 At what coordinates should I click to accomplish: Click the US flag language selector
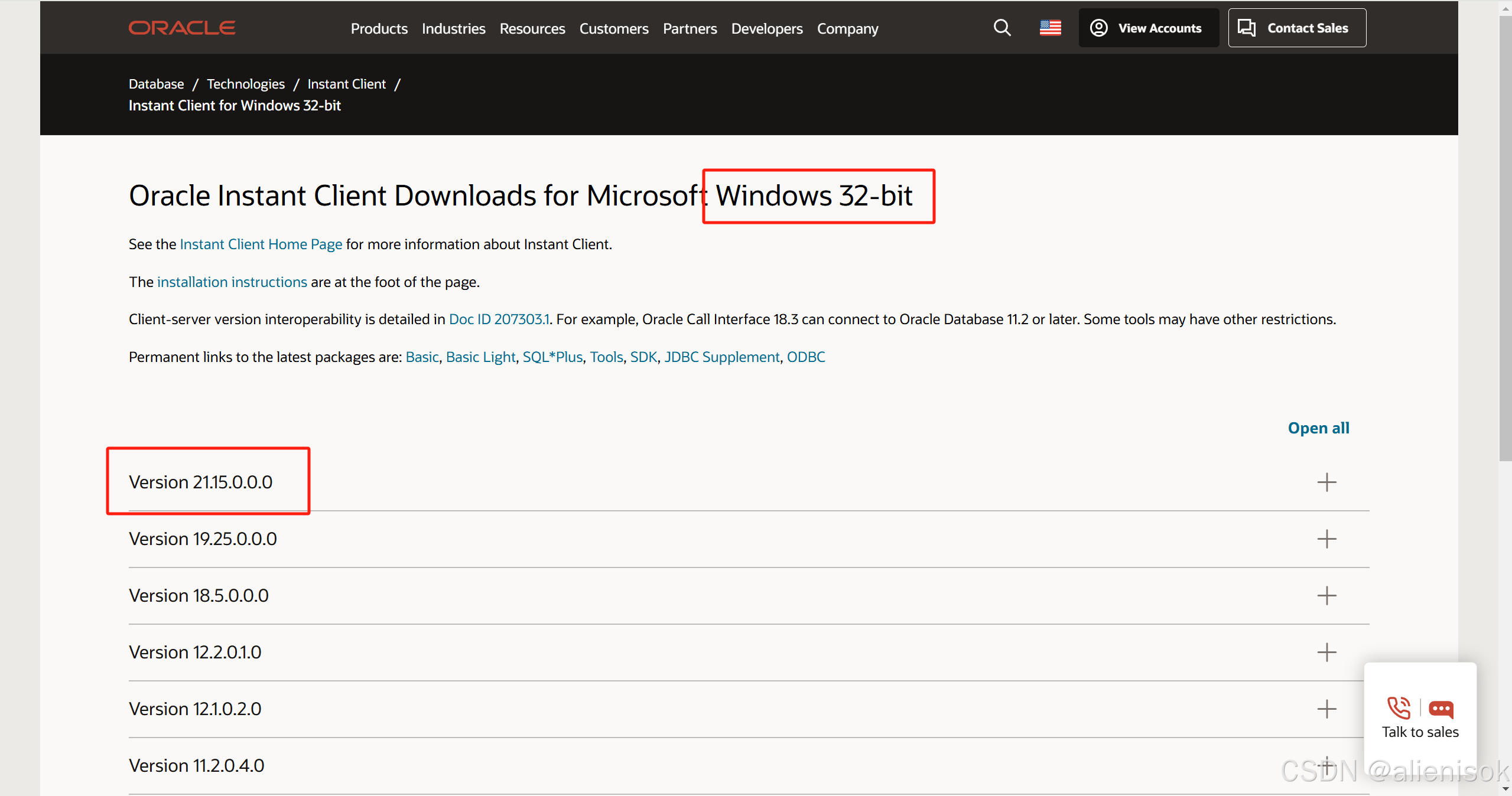click(x=1049, y=27)
